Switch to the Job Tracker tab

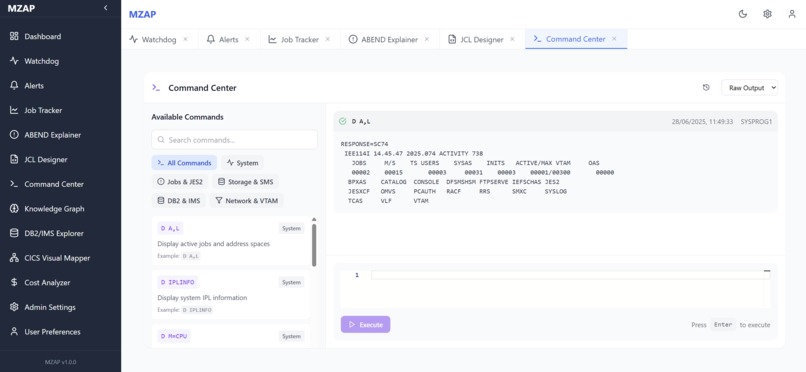pos(300,40)
